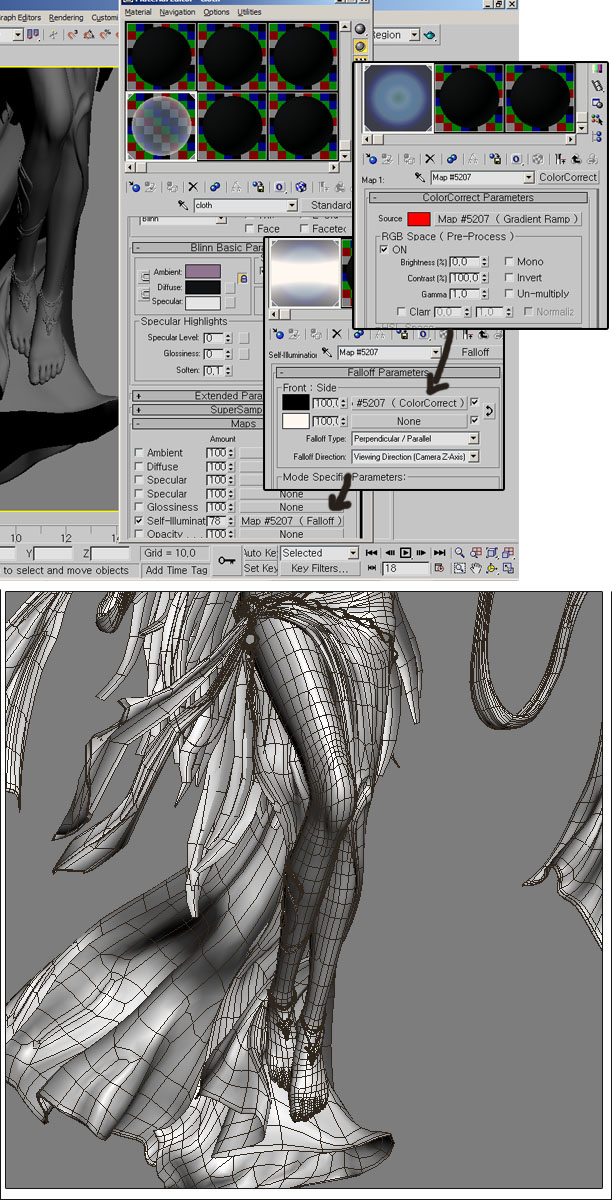Click lock icon between Ambient and Diffuse

242,278
